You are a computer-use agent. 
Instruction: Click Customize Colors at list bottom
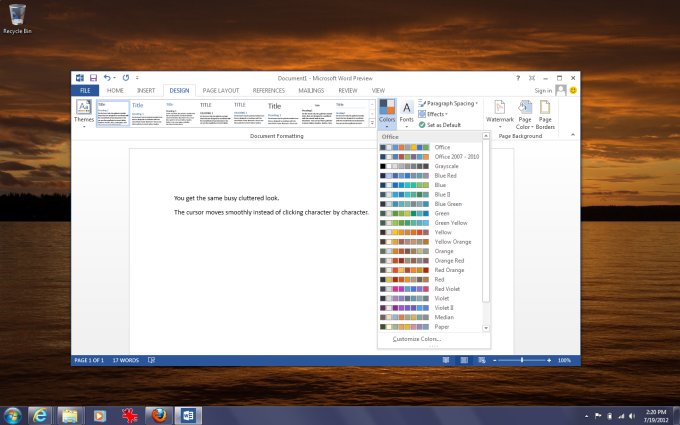(416, 339)
